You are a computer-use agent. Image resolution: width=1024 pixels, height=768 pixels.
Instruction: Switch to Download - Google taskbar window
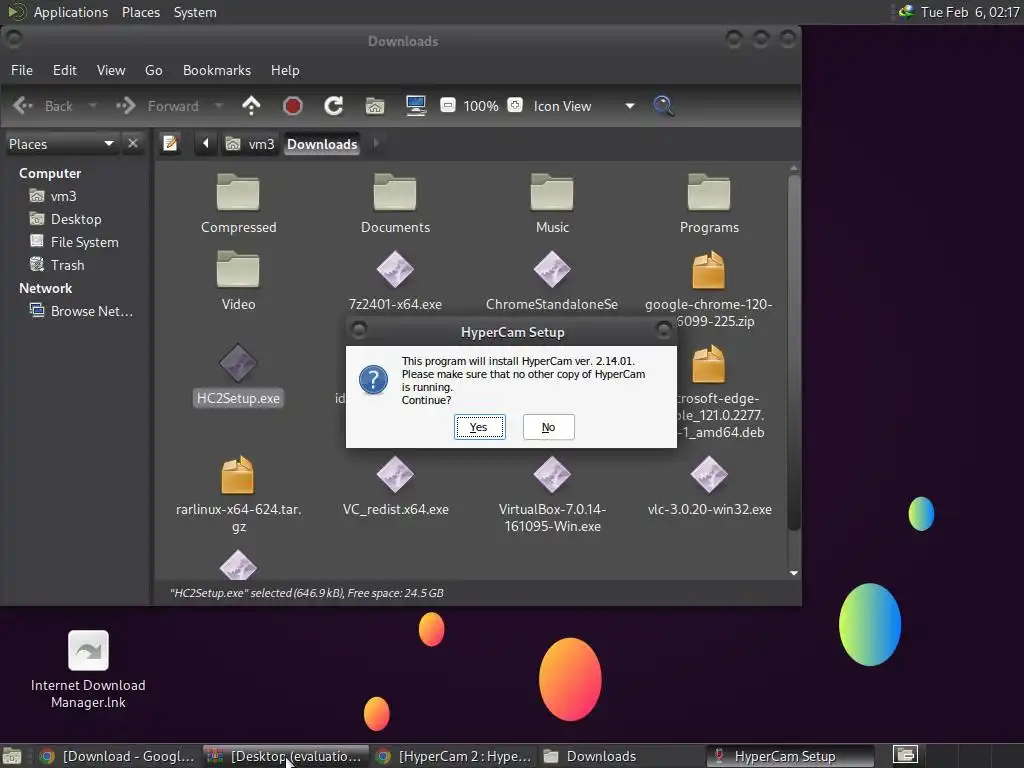(118, 756)
